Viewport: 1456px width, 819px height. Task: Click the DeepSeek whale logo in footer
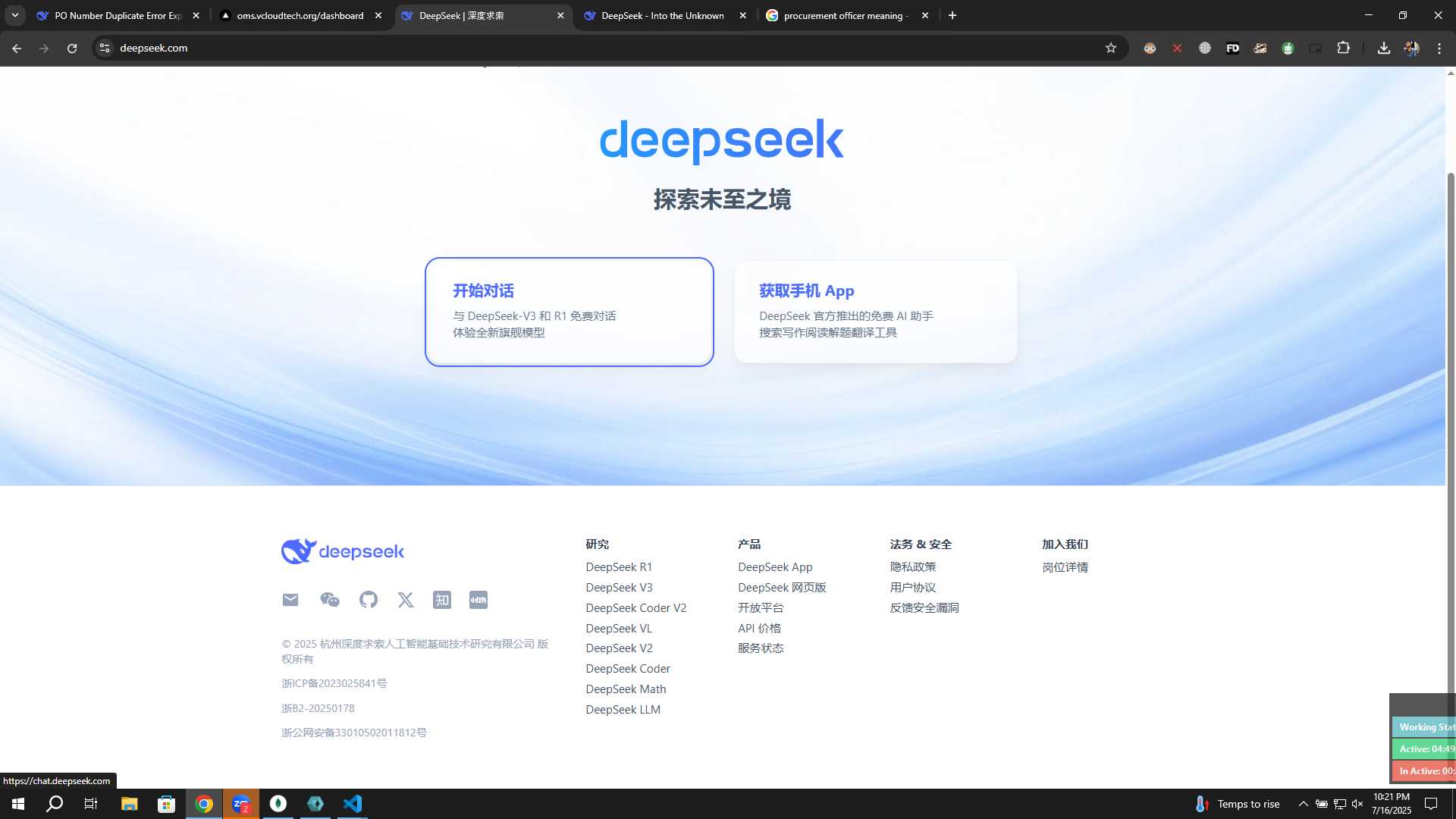tap(343, 551)
